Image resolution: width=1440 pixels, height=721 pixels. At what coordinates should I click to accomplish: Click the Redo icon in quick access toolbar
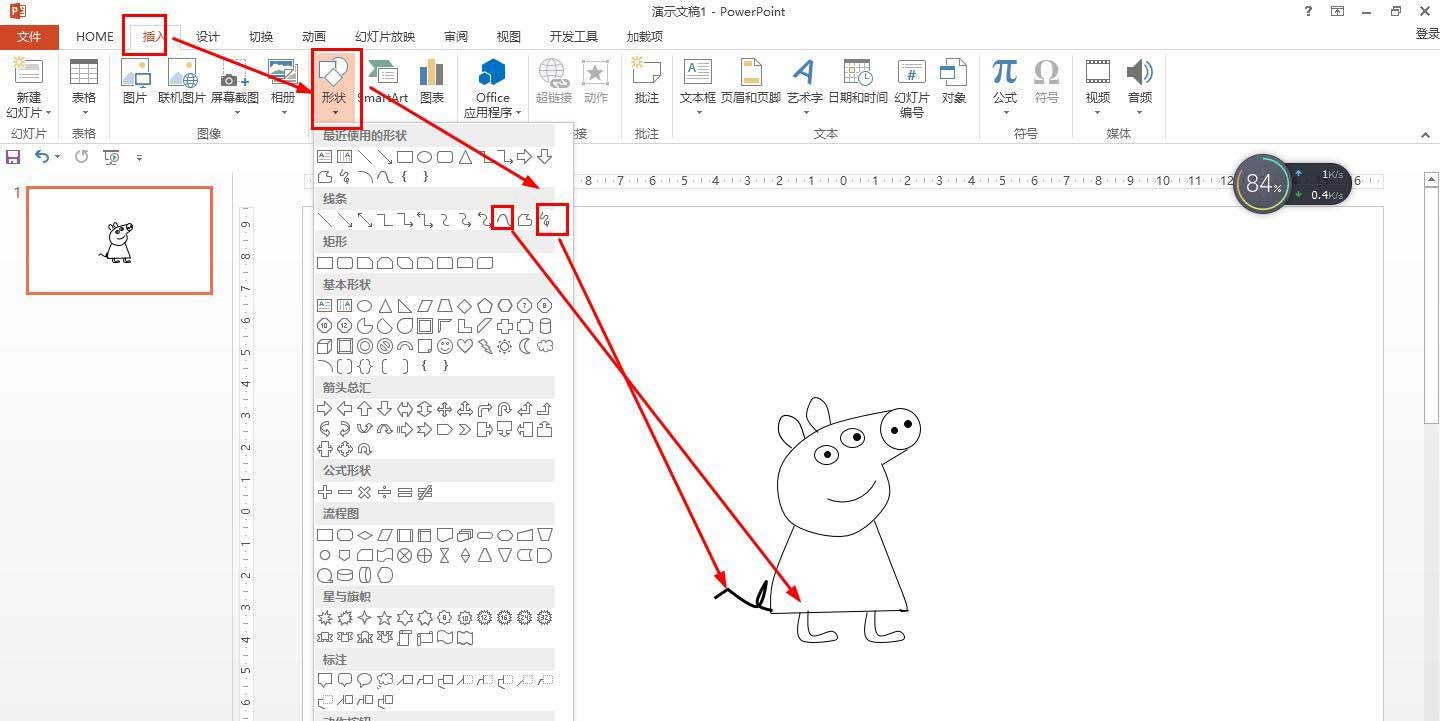tap(82, 157)
